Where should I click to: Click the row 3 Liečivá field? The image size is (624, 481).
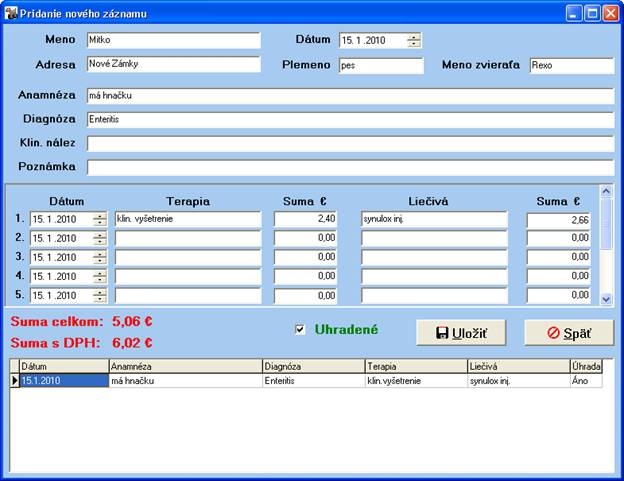(435, 257)
